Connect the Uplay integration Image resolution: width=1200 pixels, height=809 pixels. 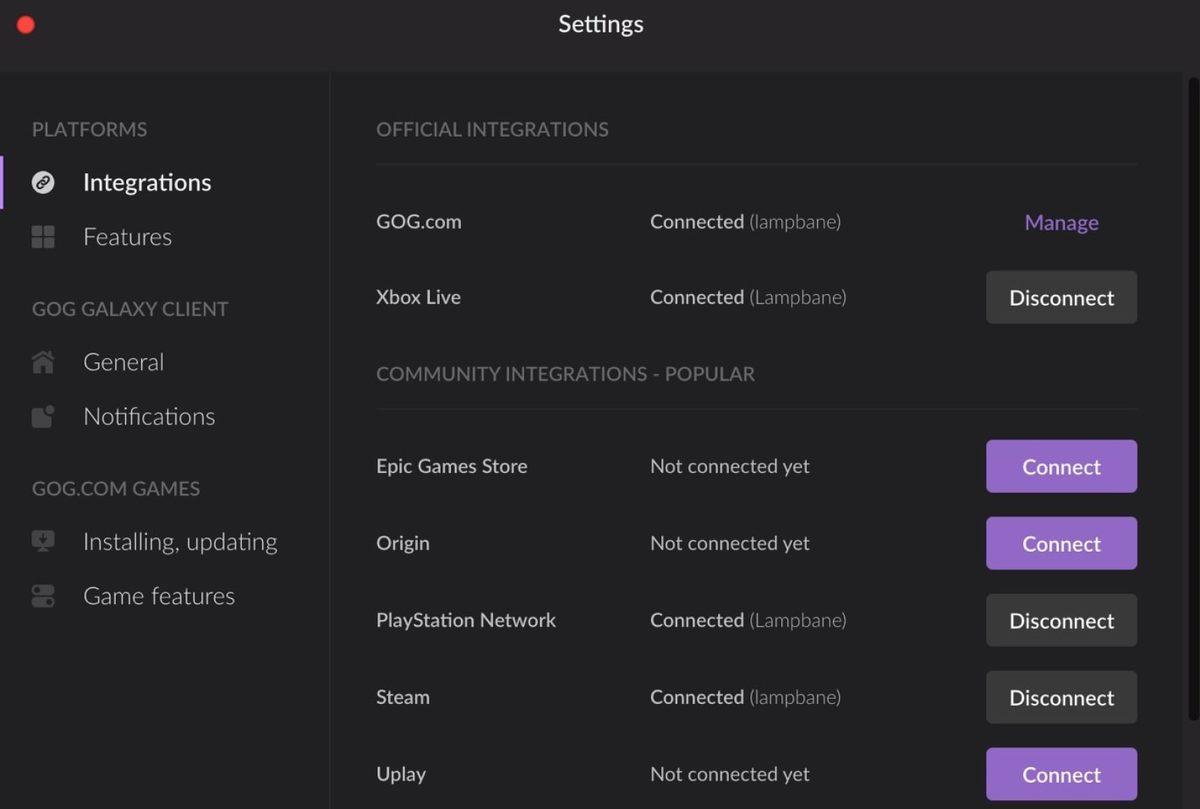[x=1061, y=773]
